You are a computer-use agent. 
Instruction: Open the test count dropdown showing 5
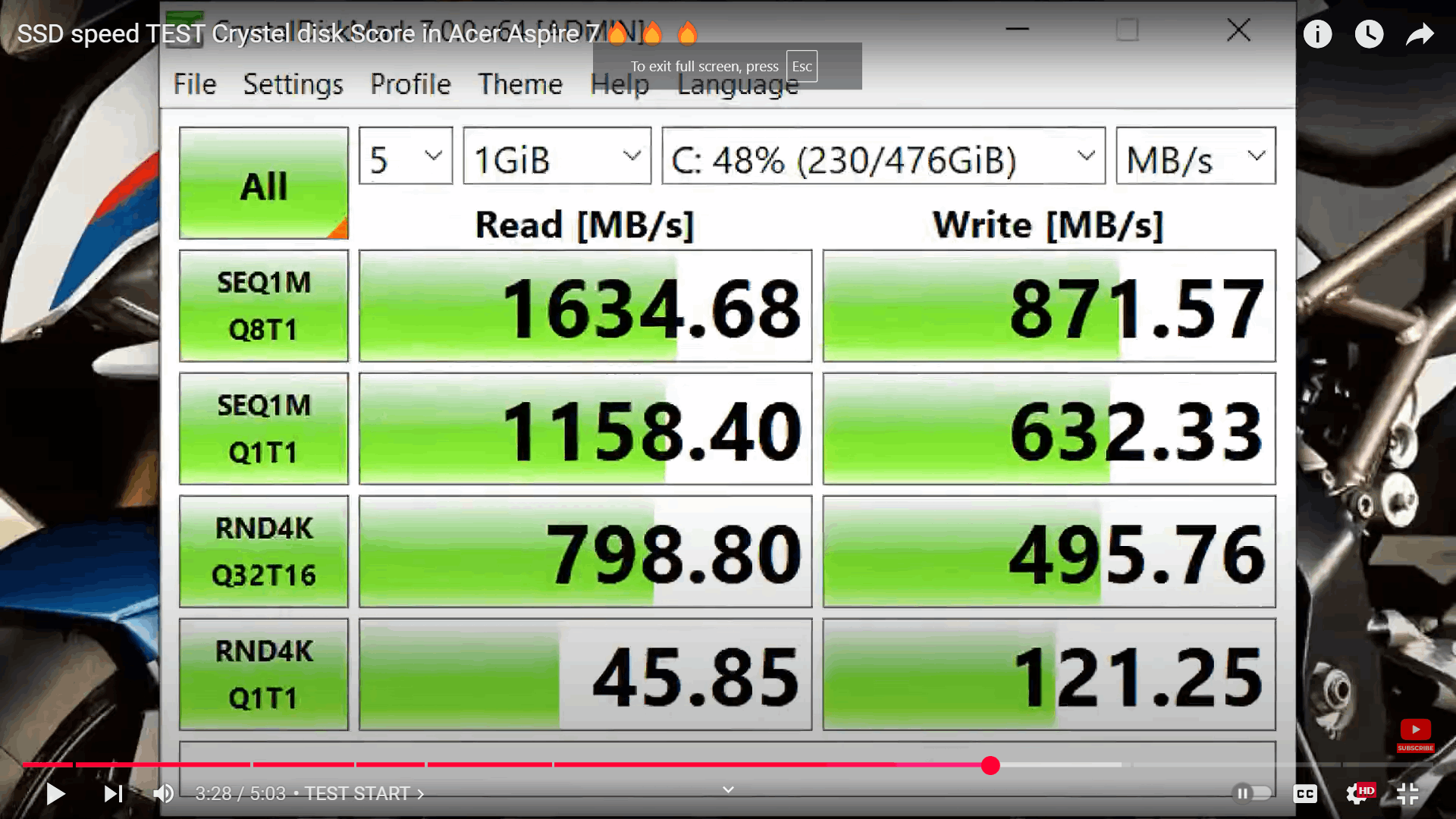click(406, 156)
